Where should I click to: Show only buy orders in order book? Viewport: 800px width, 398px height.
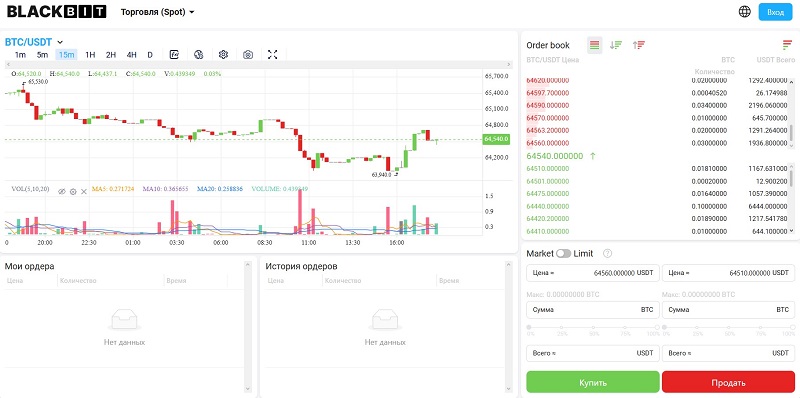(x=616, y=45)
